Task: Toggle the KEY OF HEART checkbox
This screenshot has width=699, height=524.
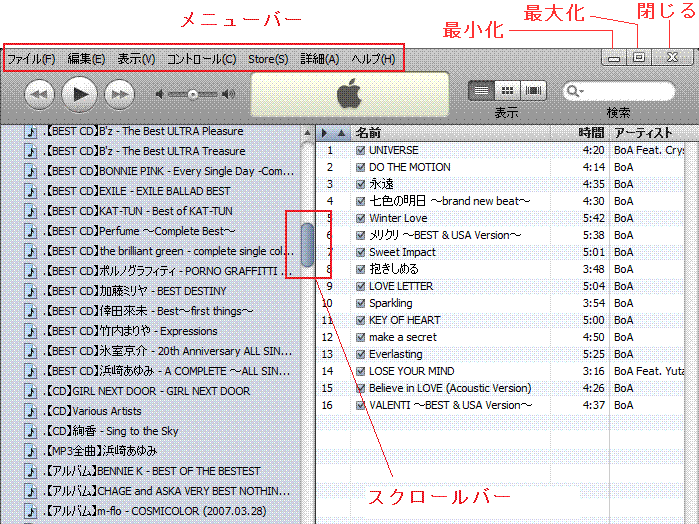Action: (361, 320)
